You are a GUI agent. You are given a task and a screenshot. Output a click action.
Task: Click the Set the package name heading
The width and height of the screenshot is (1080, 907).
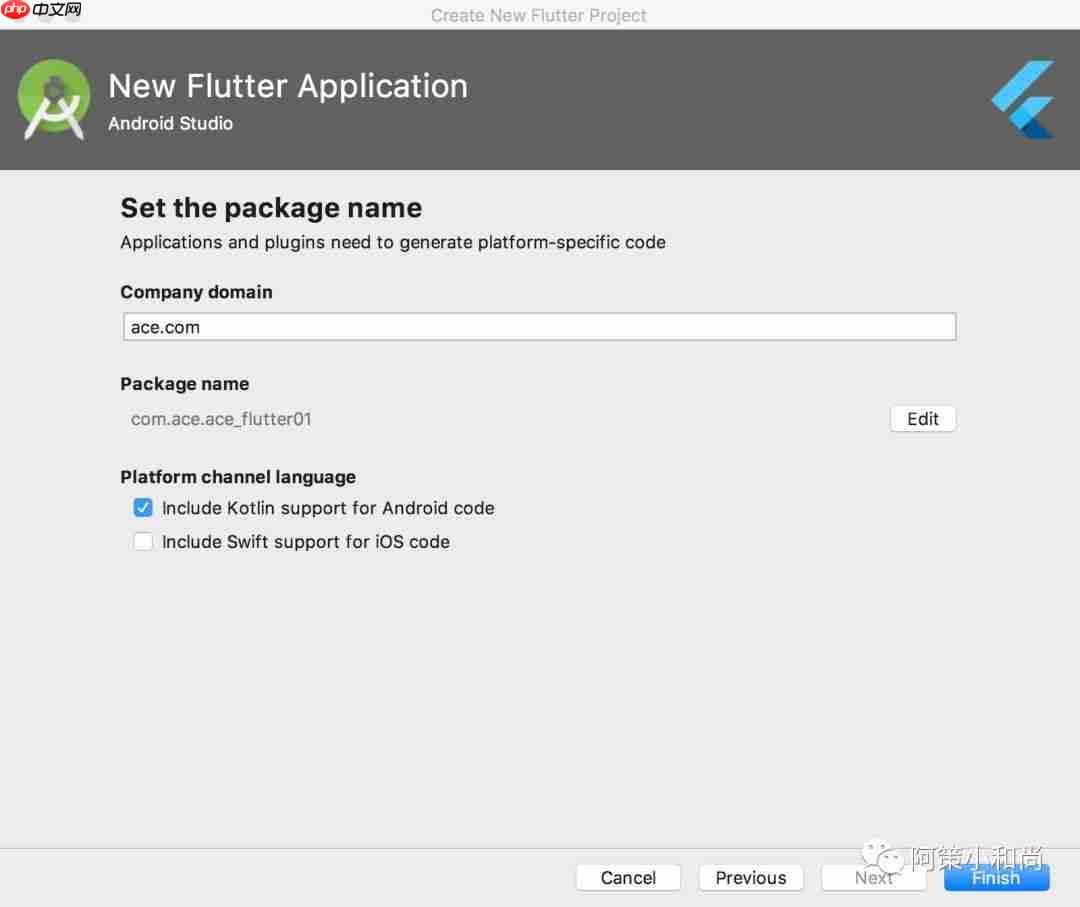(x=270, y=208)
